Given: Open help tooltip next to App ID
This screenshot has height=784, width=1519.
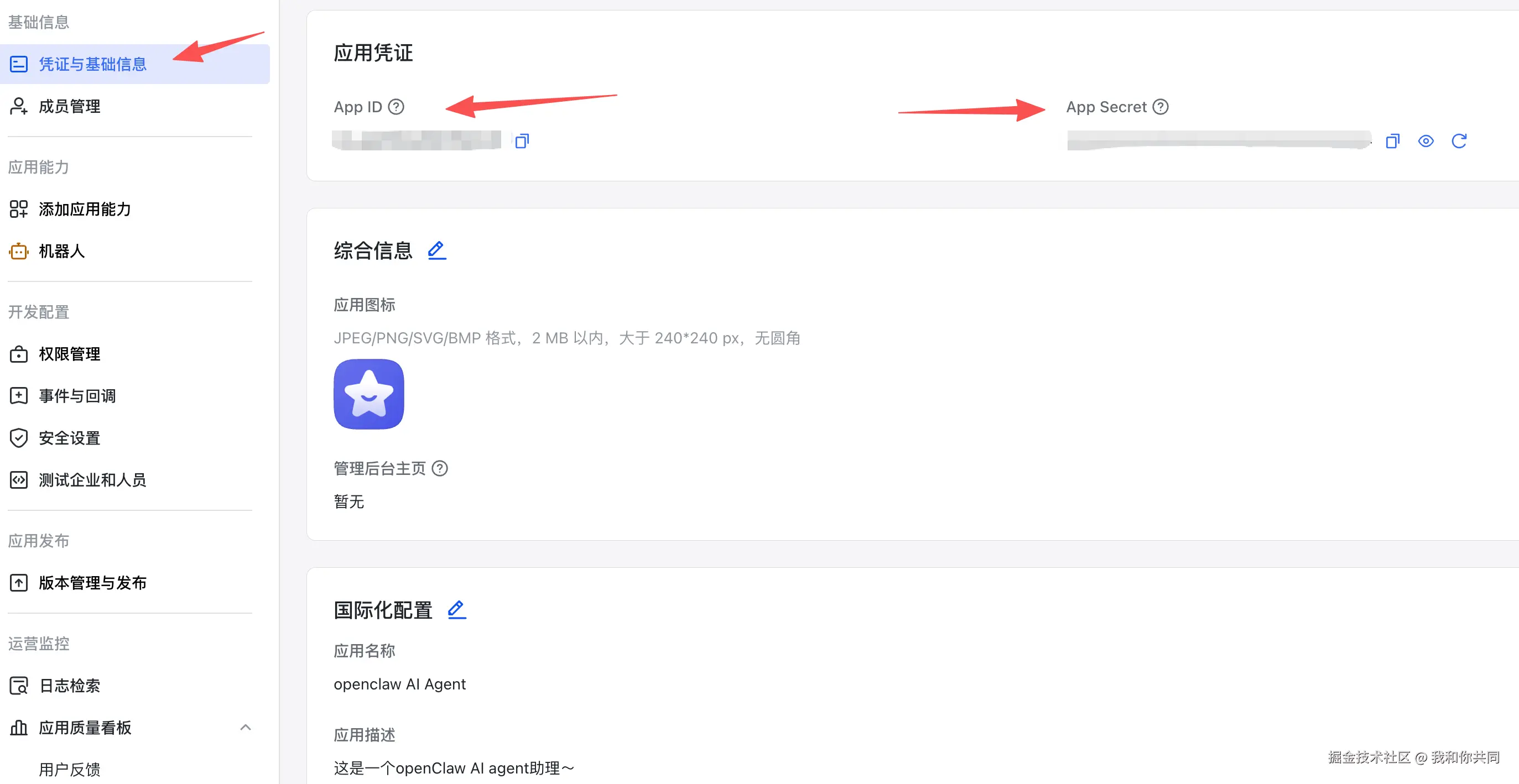Looking at the screenshot, I should [x=396, y=107].
